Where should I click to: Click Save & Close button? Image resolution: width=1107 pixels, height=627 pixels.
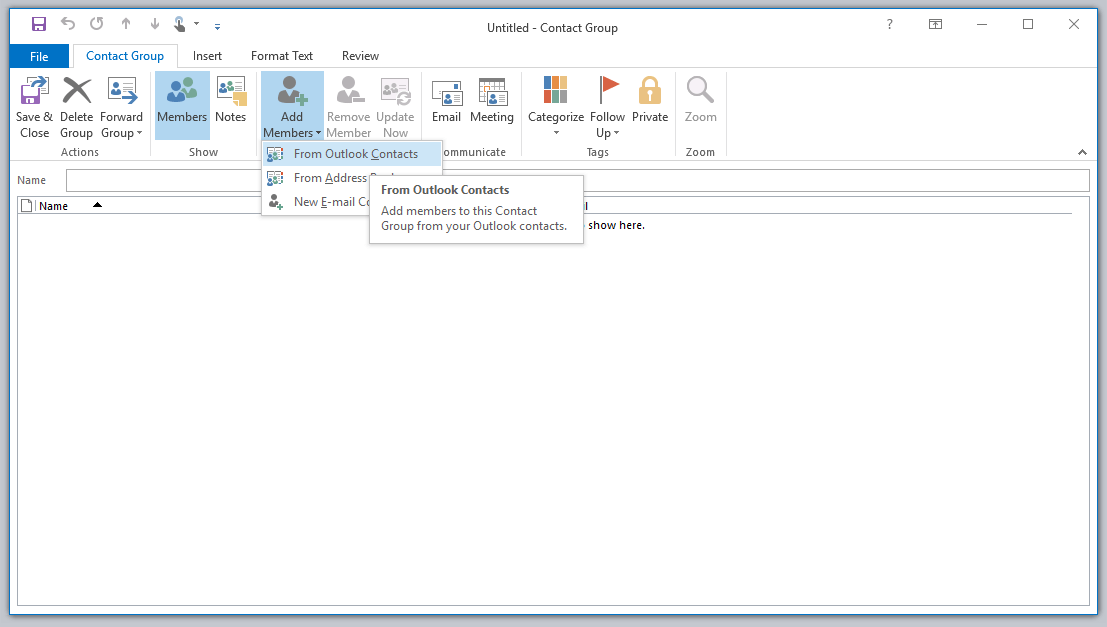(34, 107)
